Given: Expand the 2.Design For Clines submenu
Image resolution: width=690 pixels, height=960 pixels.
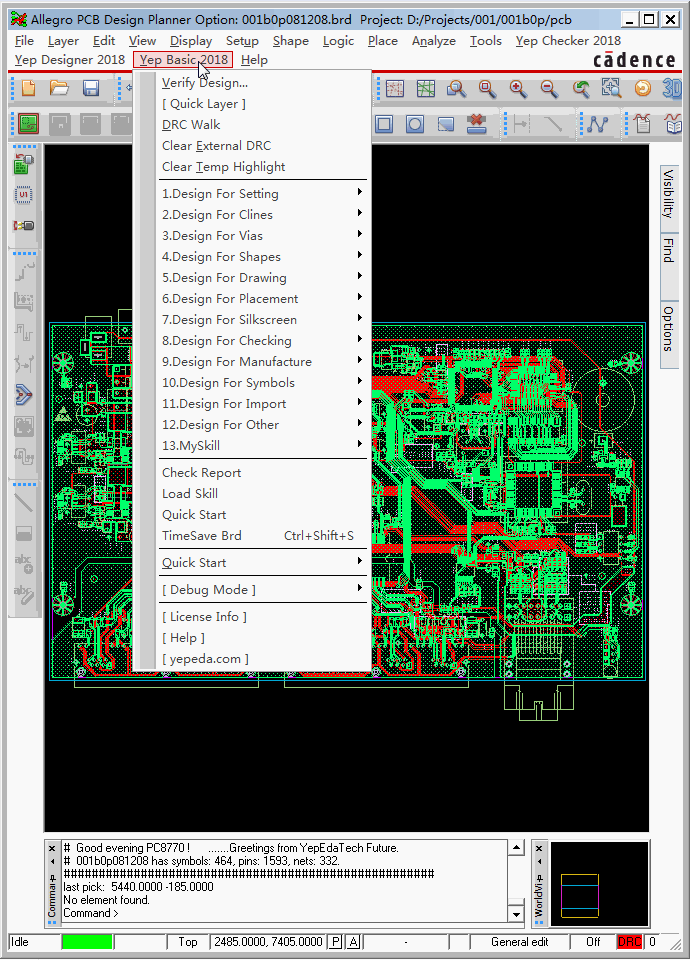Looking at the screenshot, I should [262, 214].
